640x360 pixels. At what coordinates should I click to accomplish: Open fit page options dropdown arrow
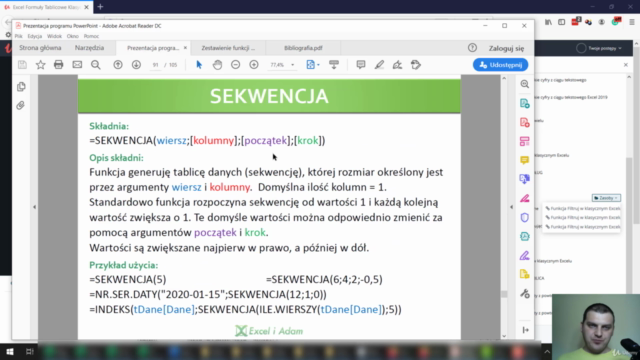(318, 65)
